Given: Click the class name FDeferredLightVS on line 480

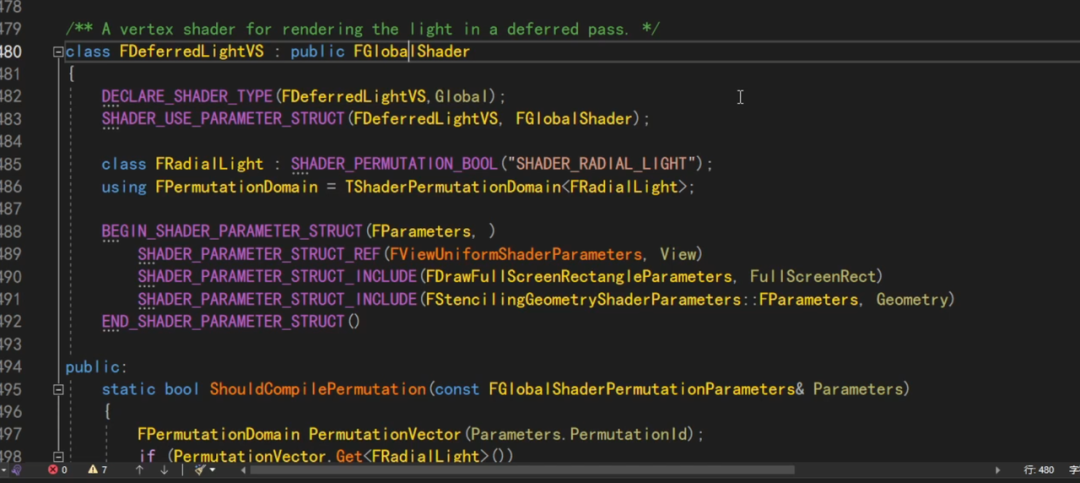Looking at the screenshot, I should coord(191,52).
